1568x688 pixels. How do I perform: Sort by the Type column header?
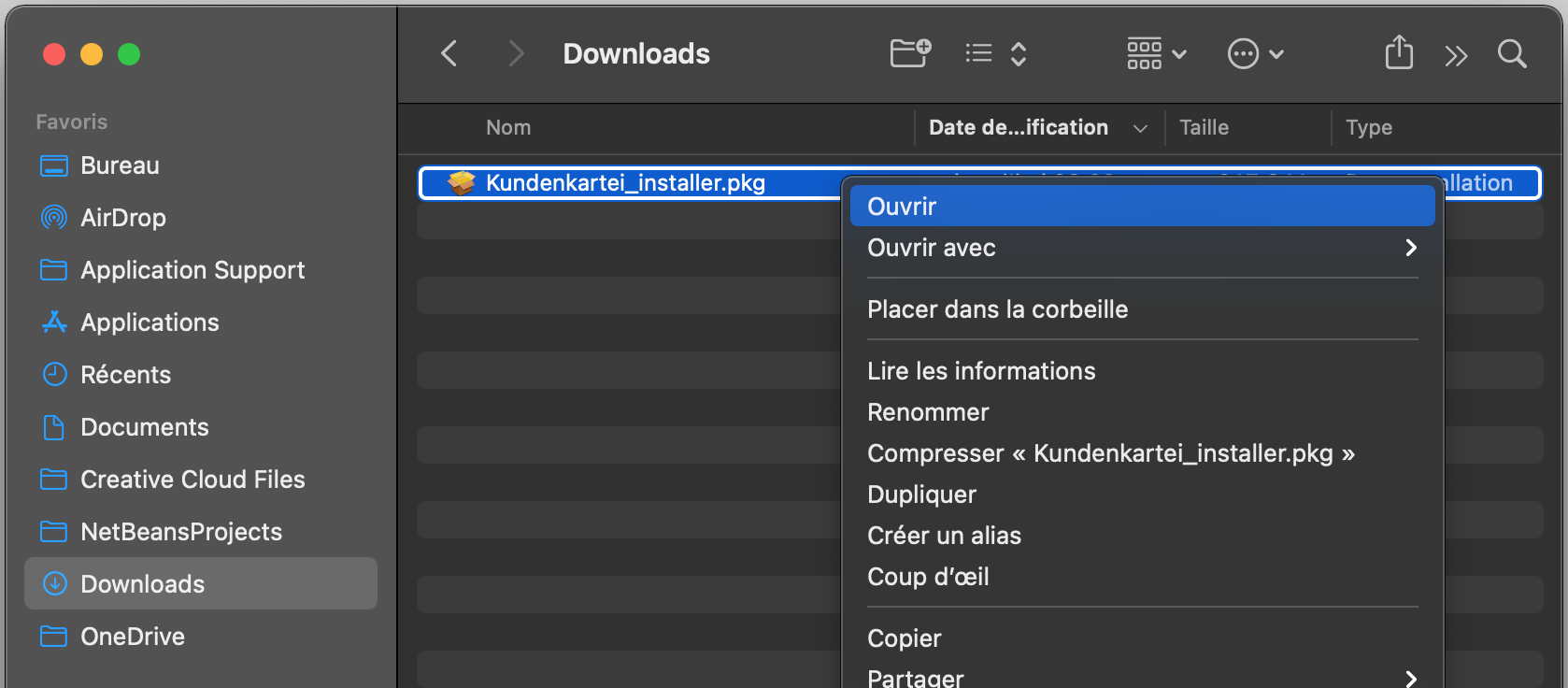1369,127
